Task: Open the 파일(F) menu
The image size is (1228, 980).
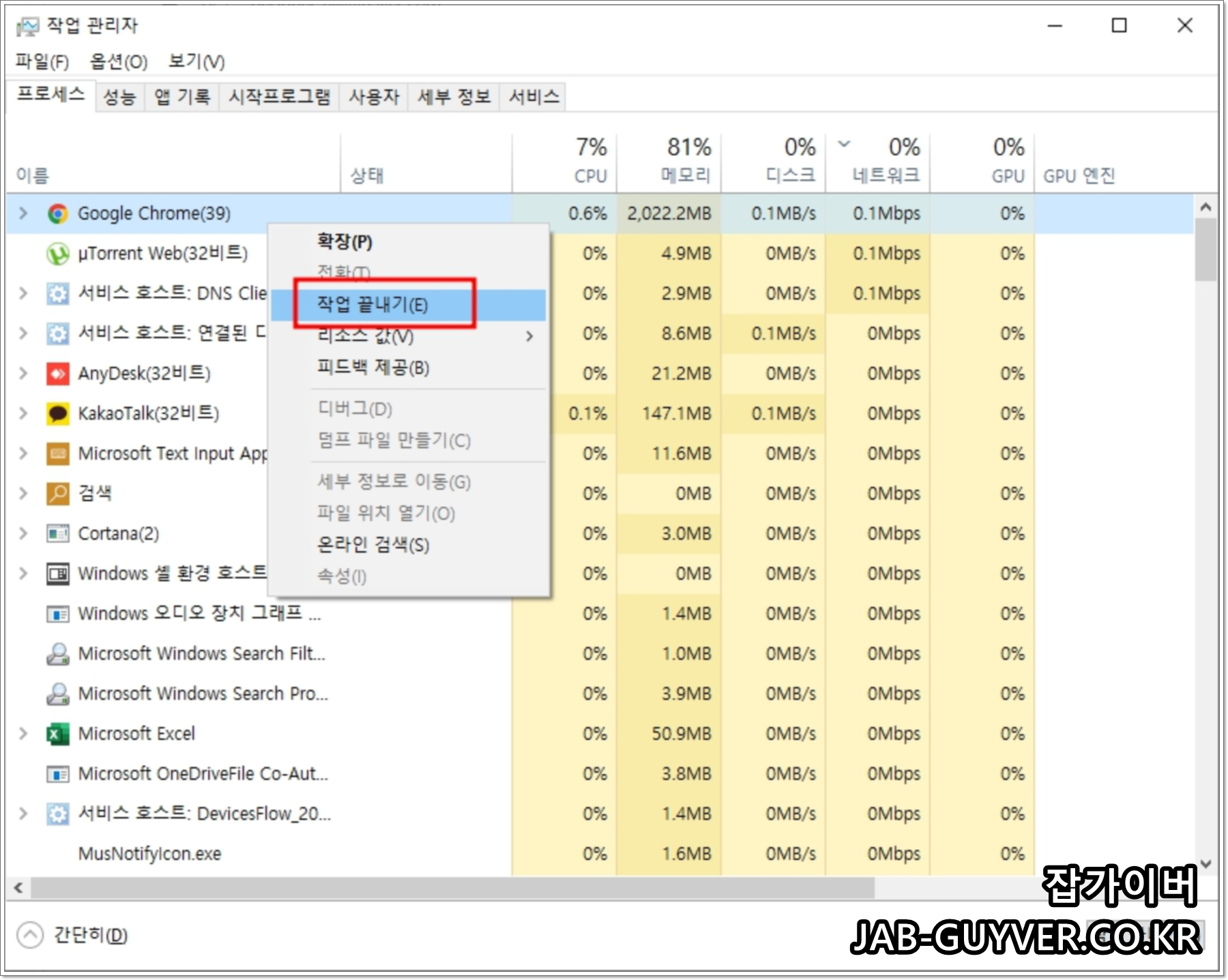Action: point(42,62)
